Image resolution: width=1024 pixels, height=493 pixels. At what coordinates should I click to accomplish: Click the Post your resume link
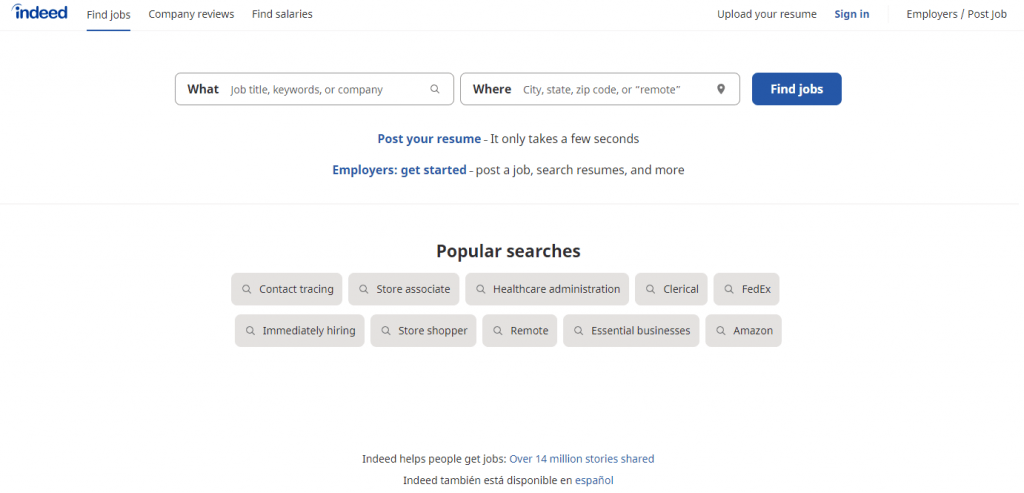pos(429,139)
